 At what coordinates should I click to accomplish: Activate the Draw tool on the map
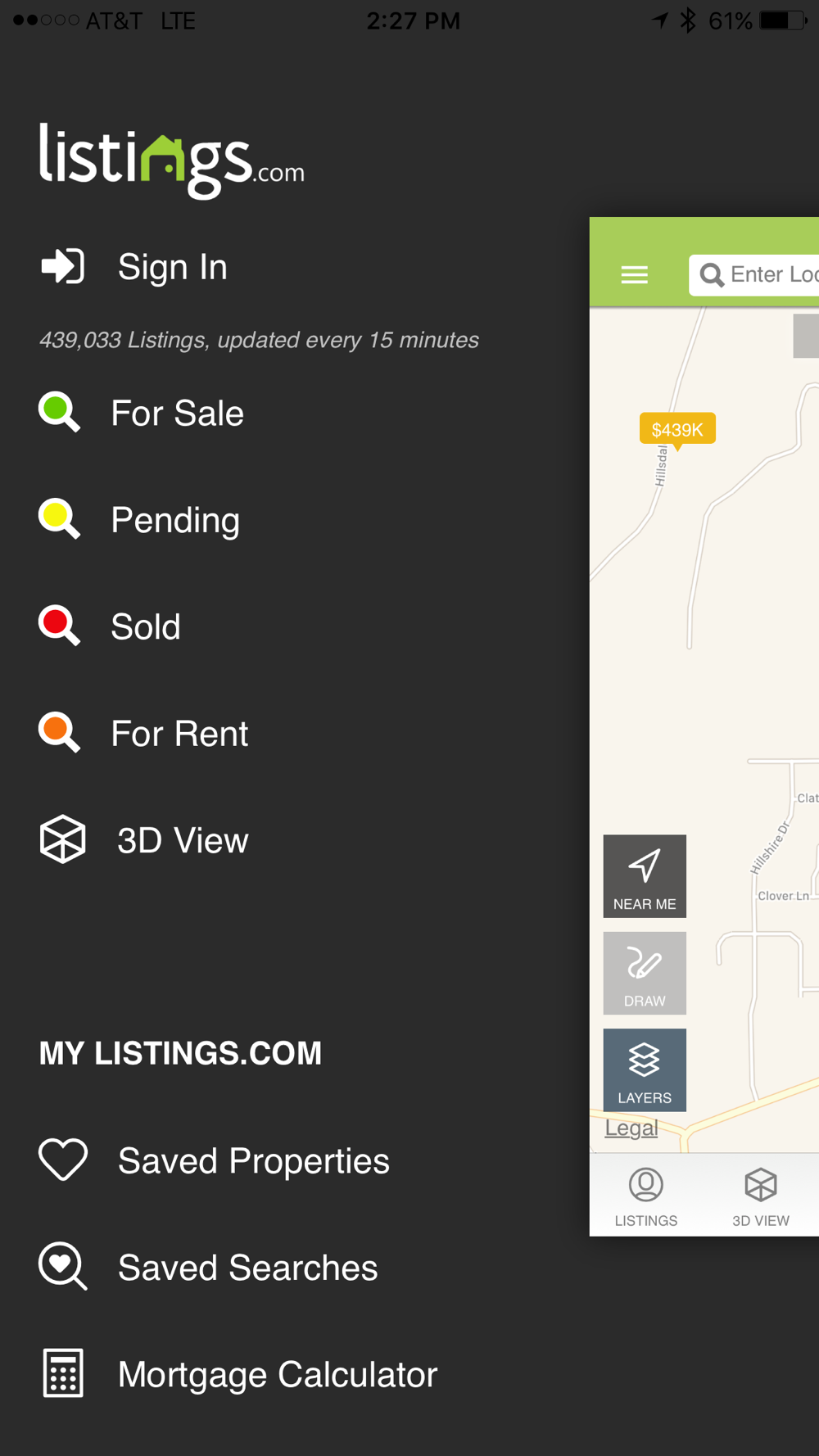point(645,973)
